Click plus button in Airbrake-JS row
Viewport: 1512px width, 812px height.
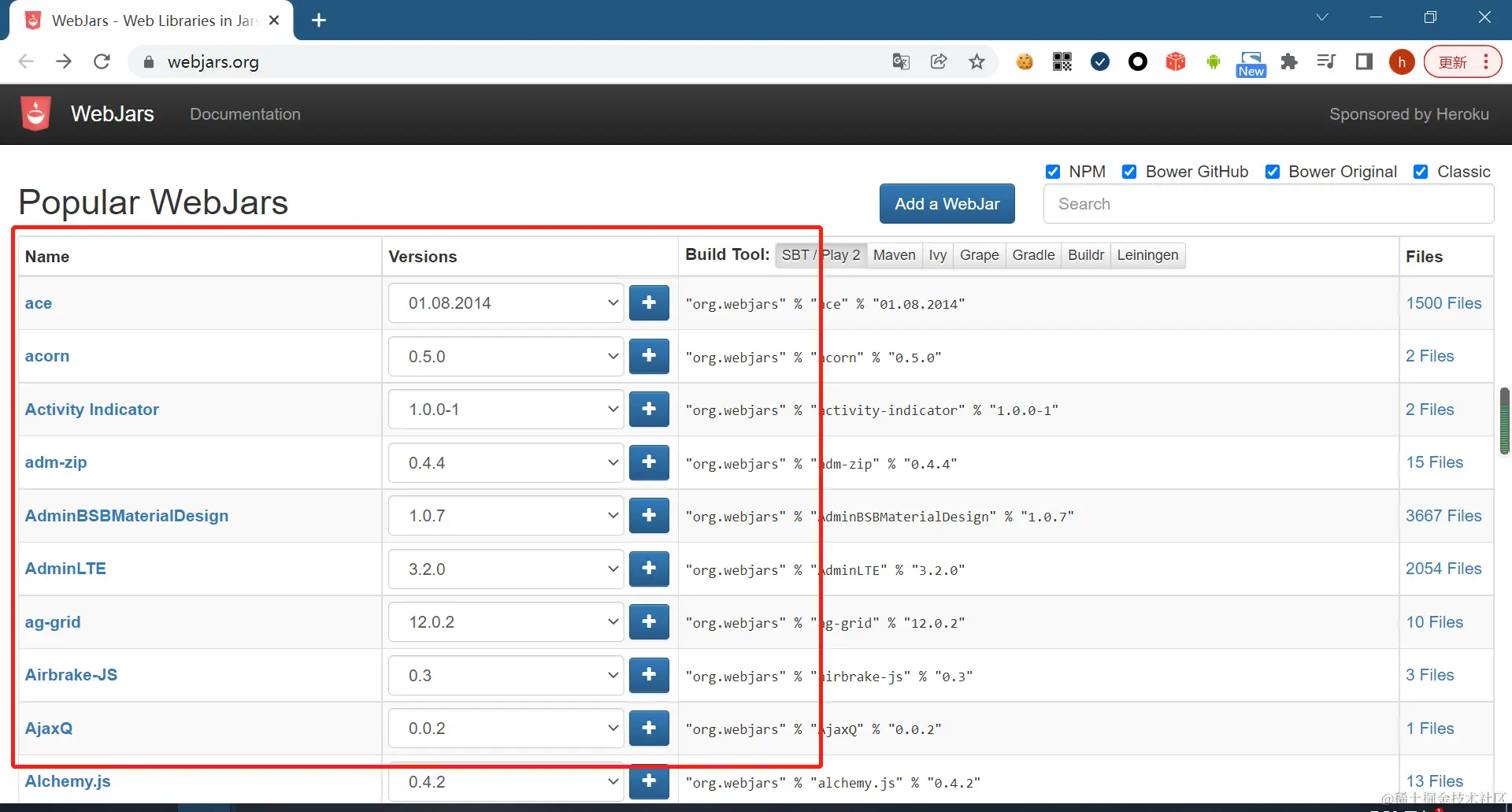(649, 675)
